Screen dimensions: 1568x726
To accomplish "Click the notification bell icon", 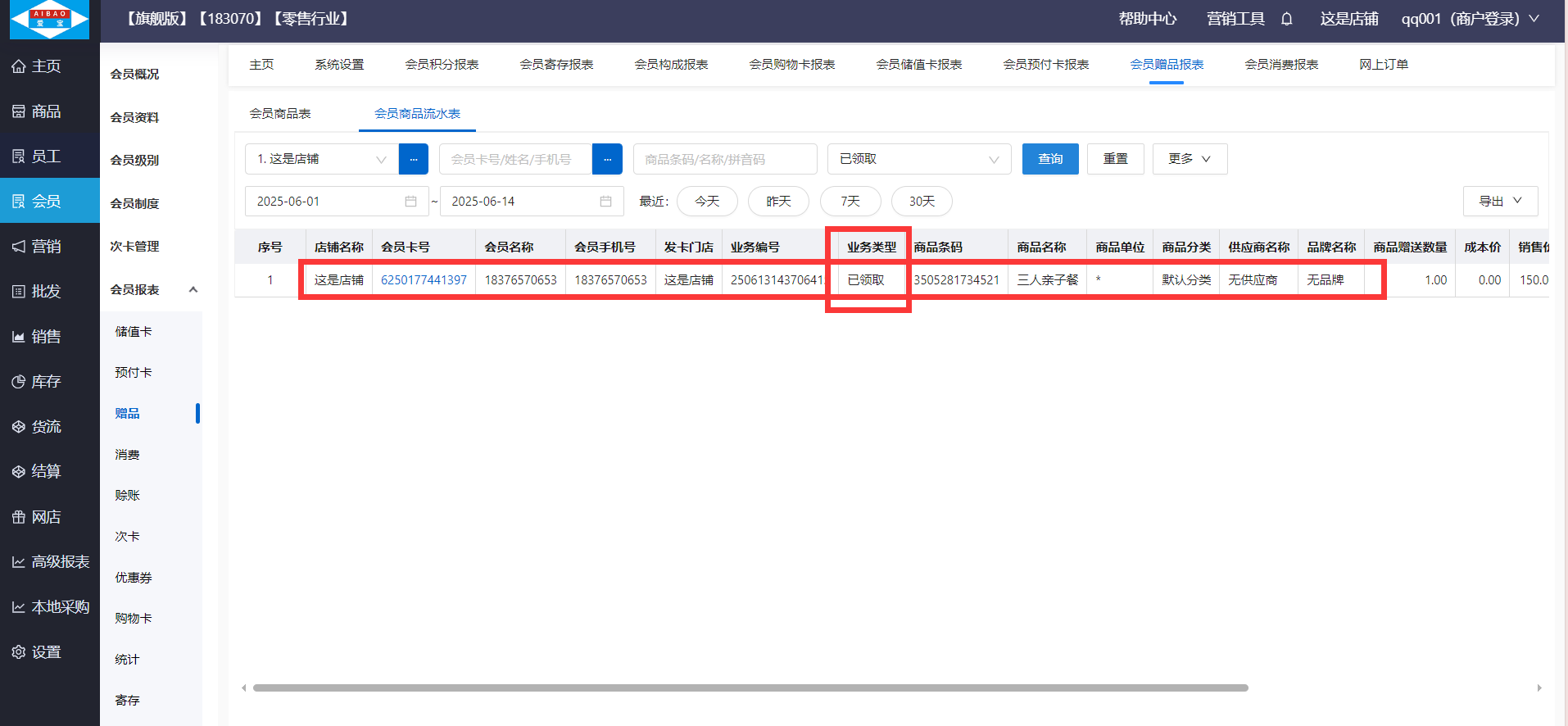I will (1286, 19).
